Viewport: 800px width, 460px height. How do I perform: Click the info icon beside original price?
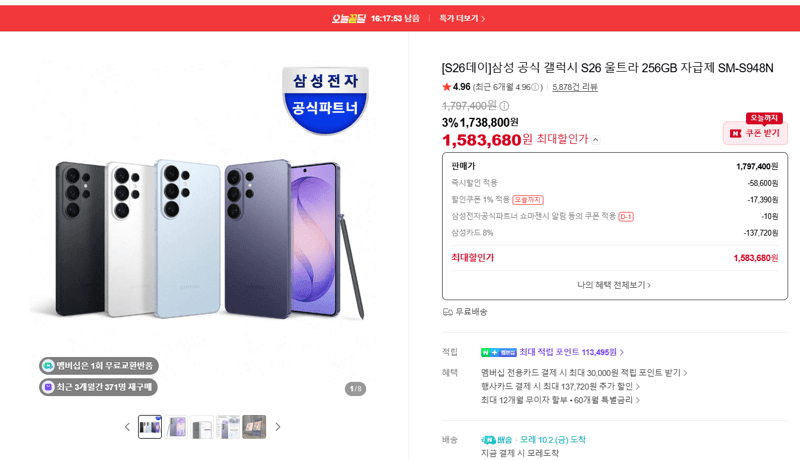504,106
